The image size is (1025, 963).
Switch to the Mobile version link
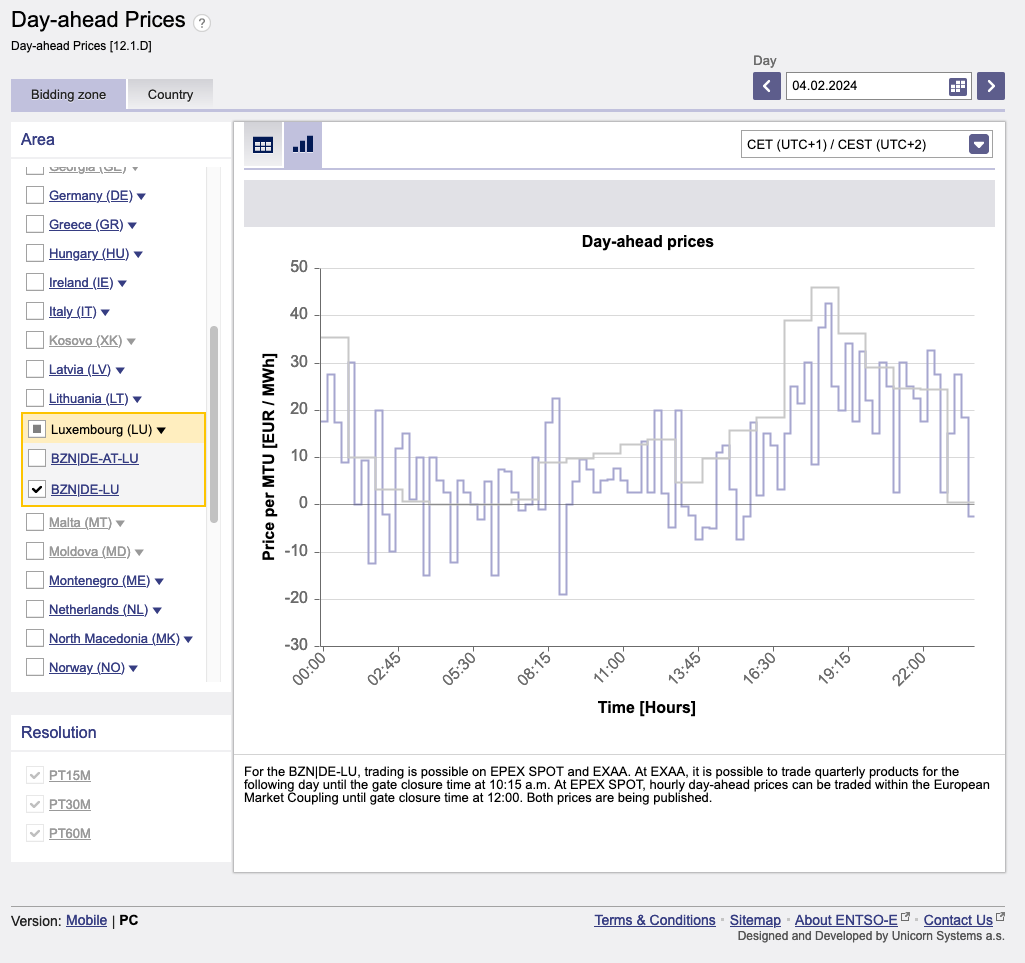(x=86, y=920)
